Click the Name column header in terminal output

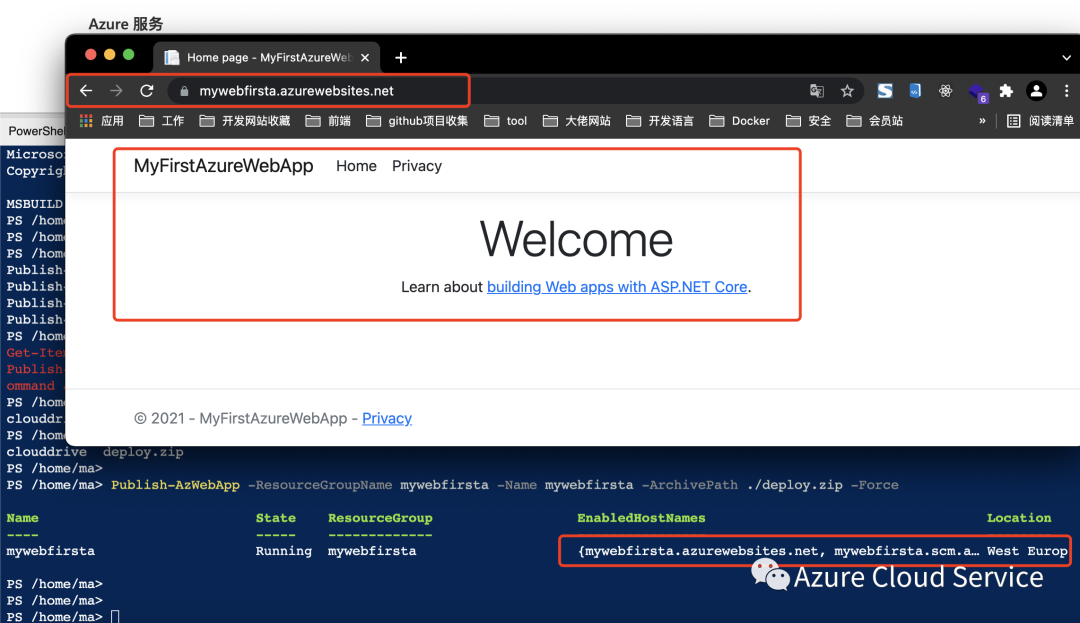pyautogui.click(x=23, y=518)
